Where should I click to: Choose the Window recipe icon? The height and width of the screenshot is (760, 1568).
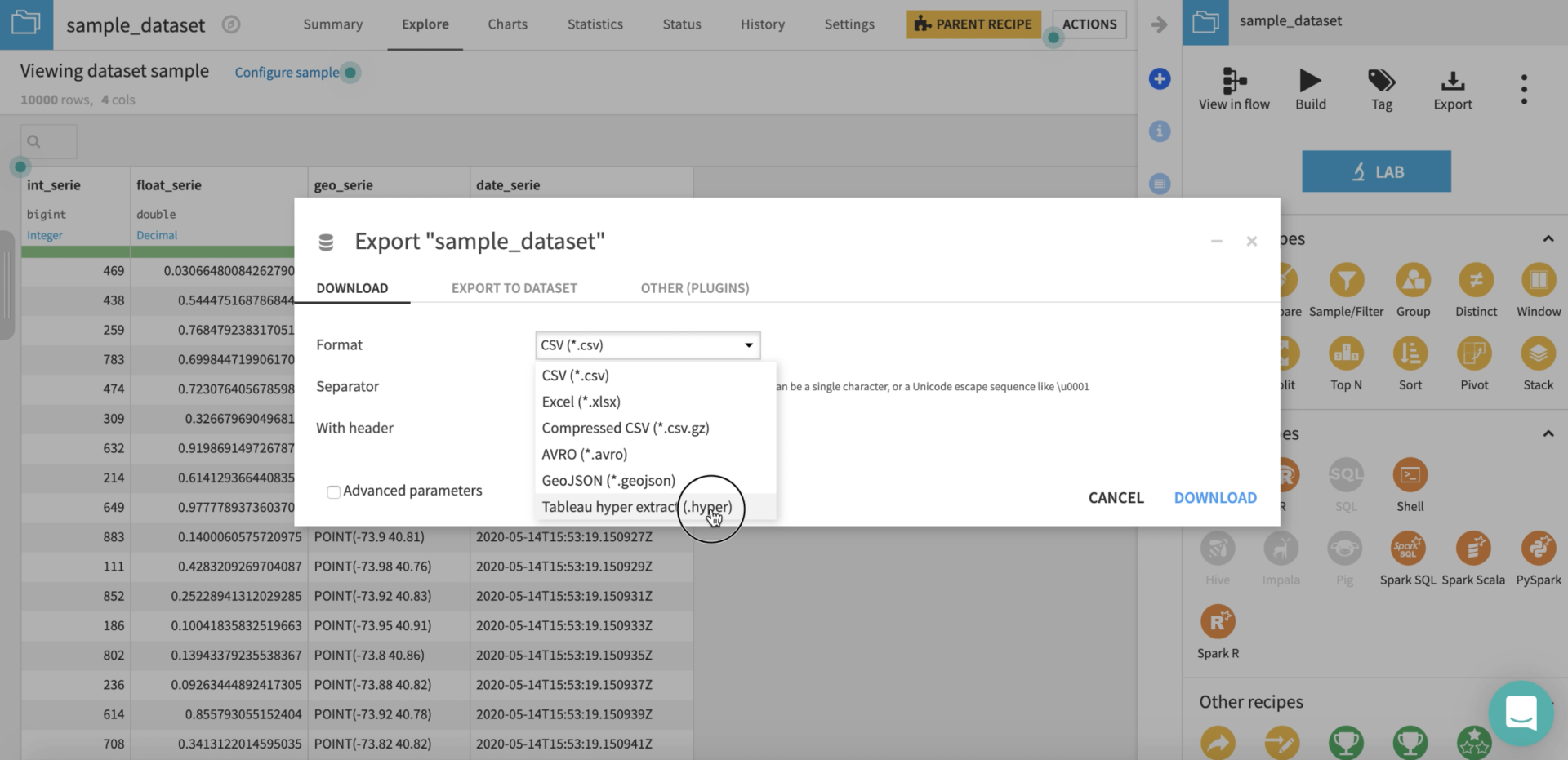1538,281
